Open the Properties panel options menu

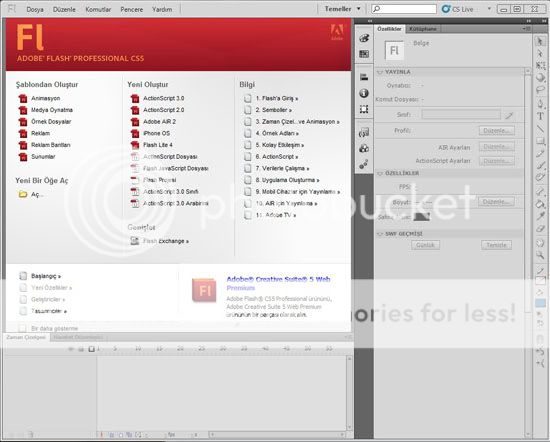coord(526,29)
